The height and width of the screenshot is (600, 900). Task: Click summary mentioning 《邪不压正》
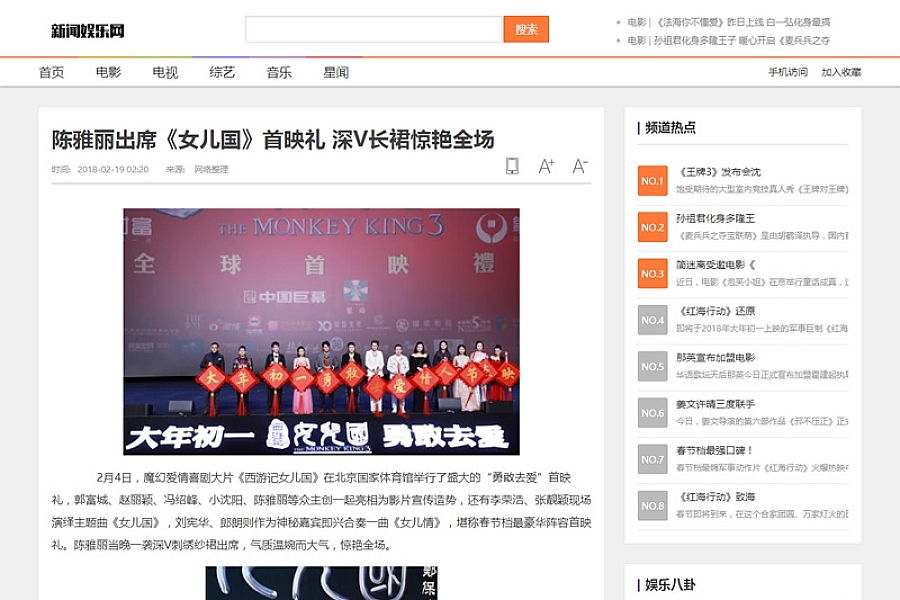(762, 421)
